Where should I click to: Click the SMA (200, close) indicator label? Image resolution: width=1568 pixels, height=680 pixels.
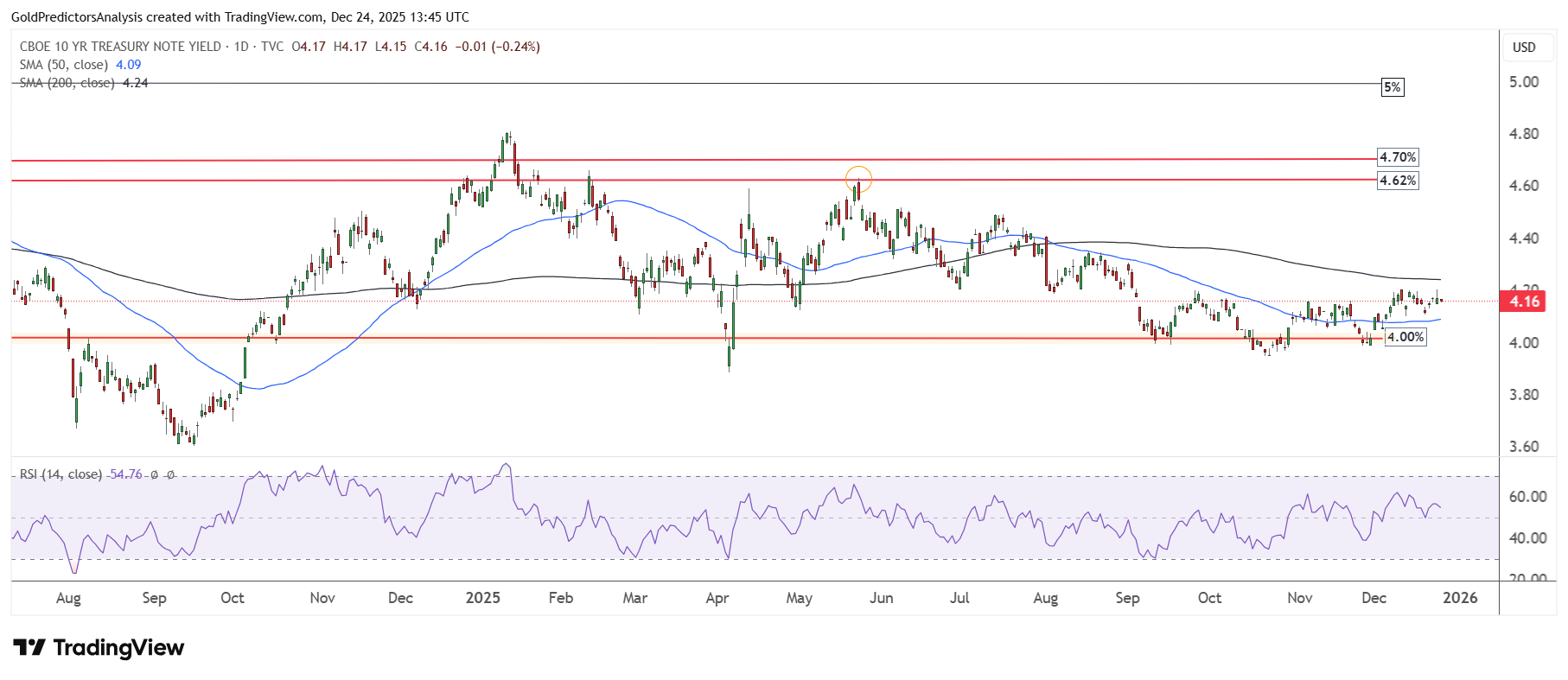point(67,83)
